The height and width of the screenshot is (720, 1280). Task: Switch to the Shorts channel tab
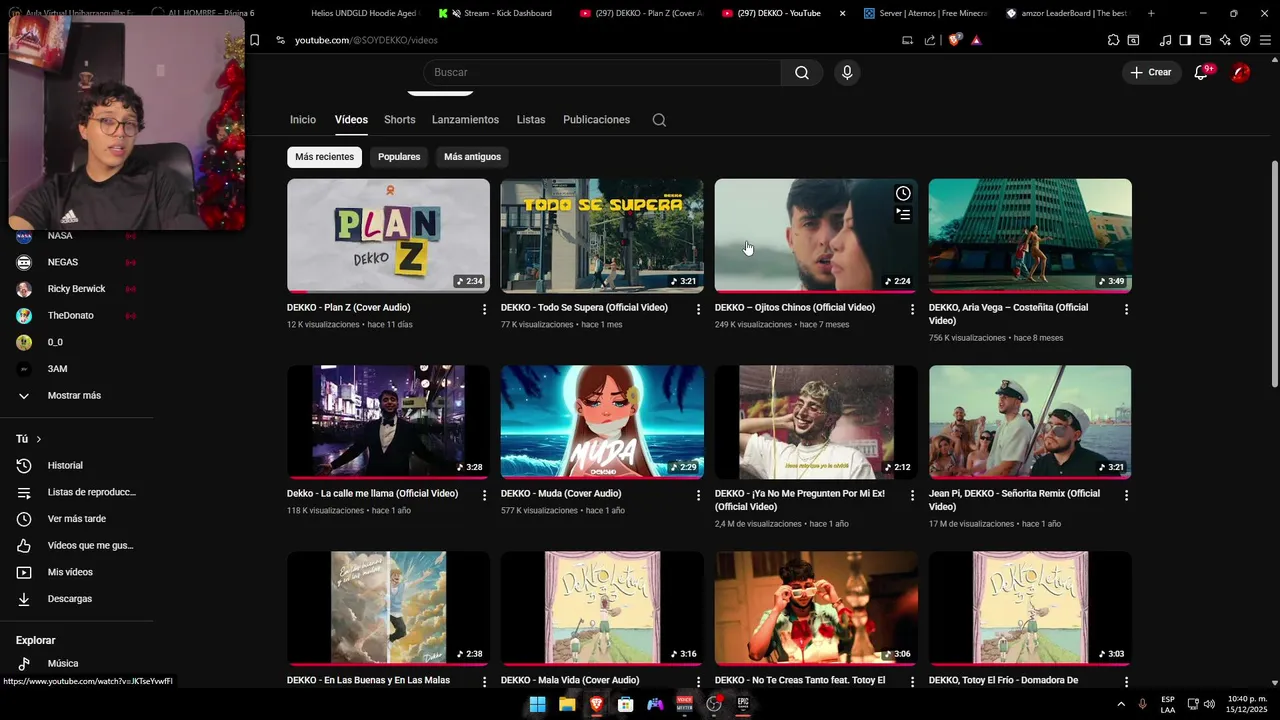click(x=400, y=120)
